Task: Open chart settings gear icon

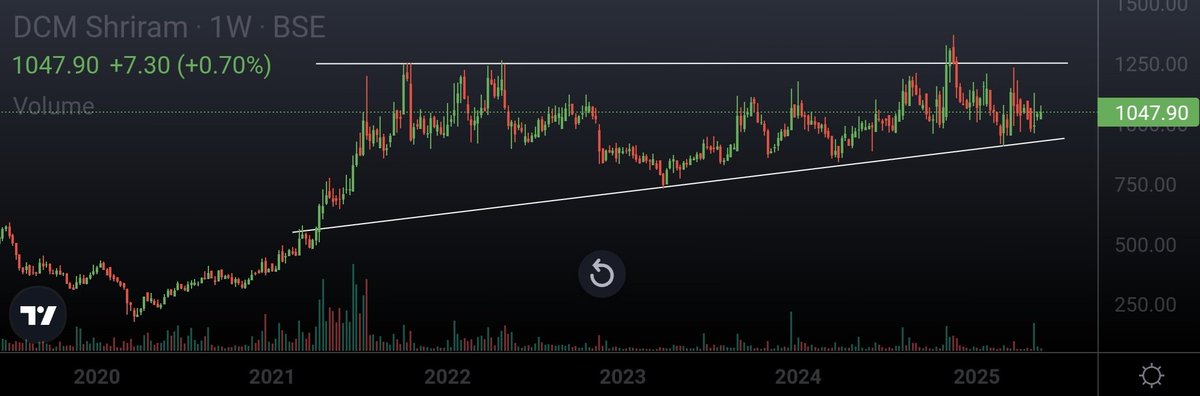Action: coord(1151,376)
